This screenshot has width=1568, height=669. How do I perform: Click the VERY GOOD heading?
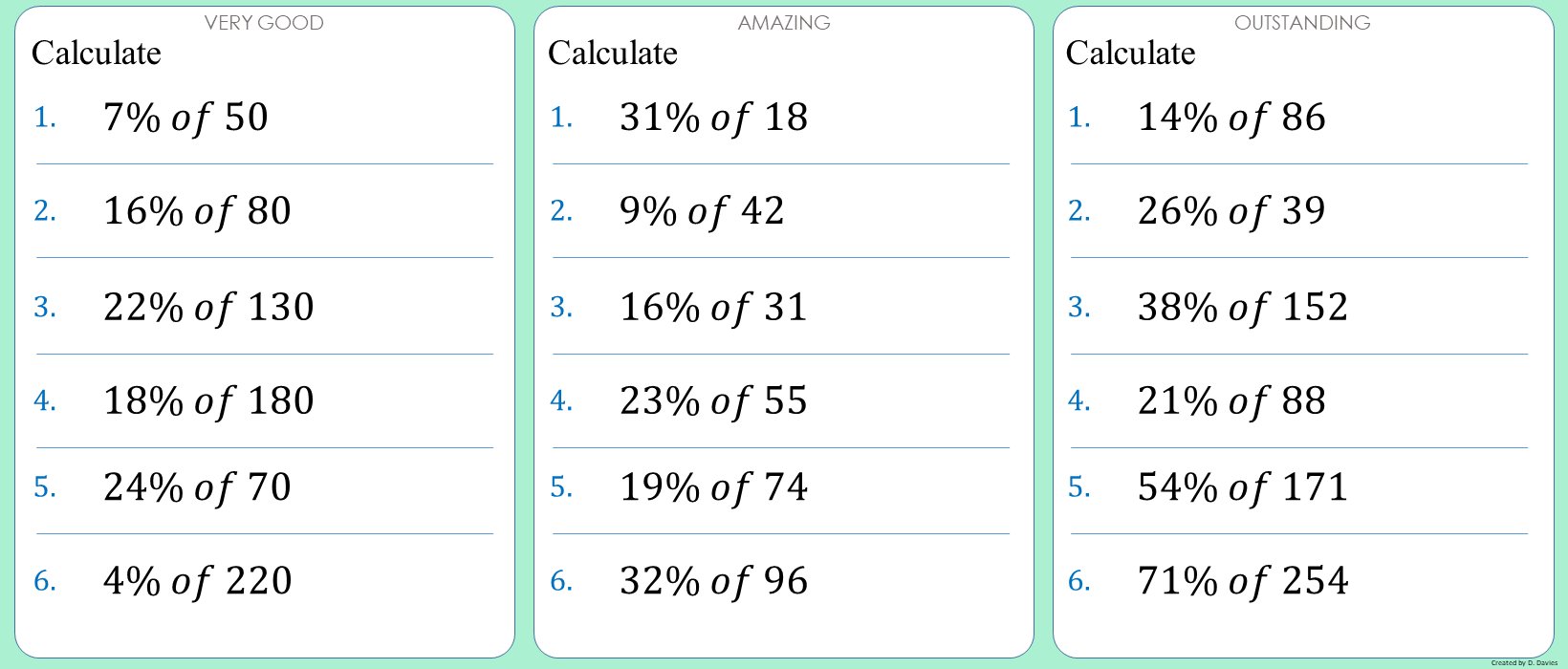click(264, 23)
